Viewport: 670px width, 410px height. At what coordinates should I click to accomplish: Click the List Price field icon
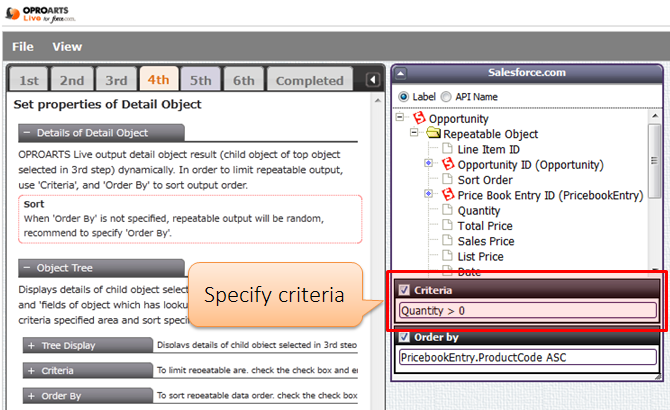[x=447, y=255]
